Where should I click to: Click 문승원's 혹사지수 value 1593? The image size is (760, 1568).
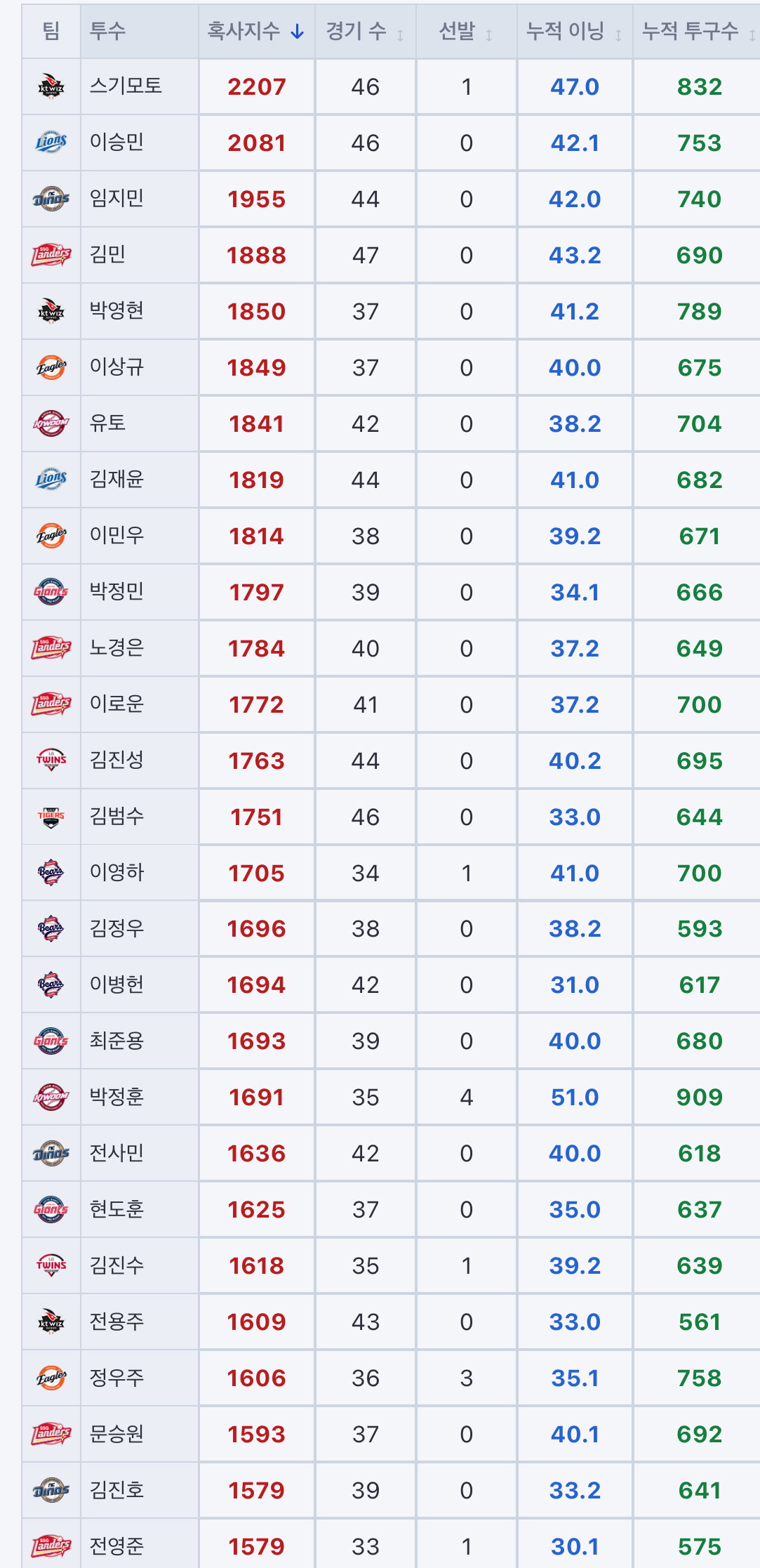(x=256, y=1434)
